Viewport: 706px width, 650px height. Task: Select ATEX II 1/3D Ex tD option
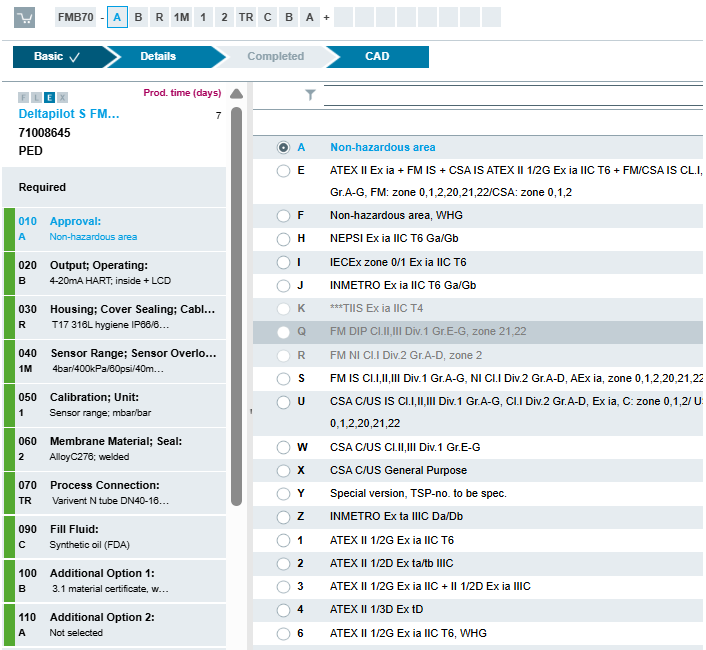coord(284,609)
